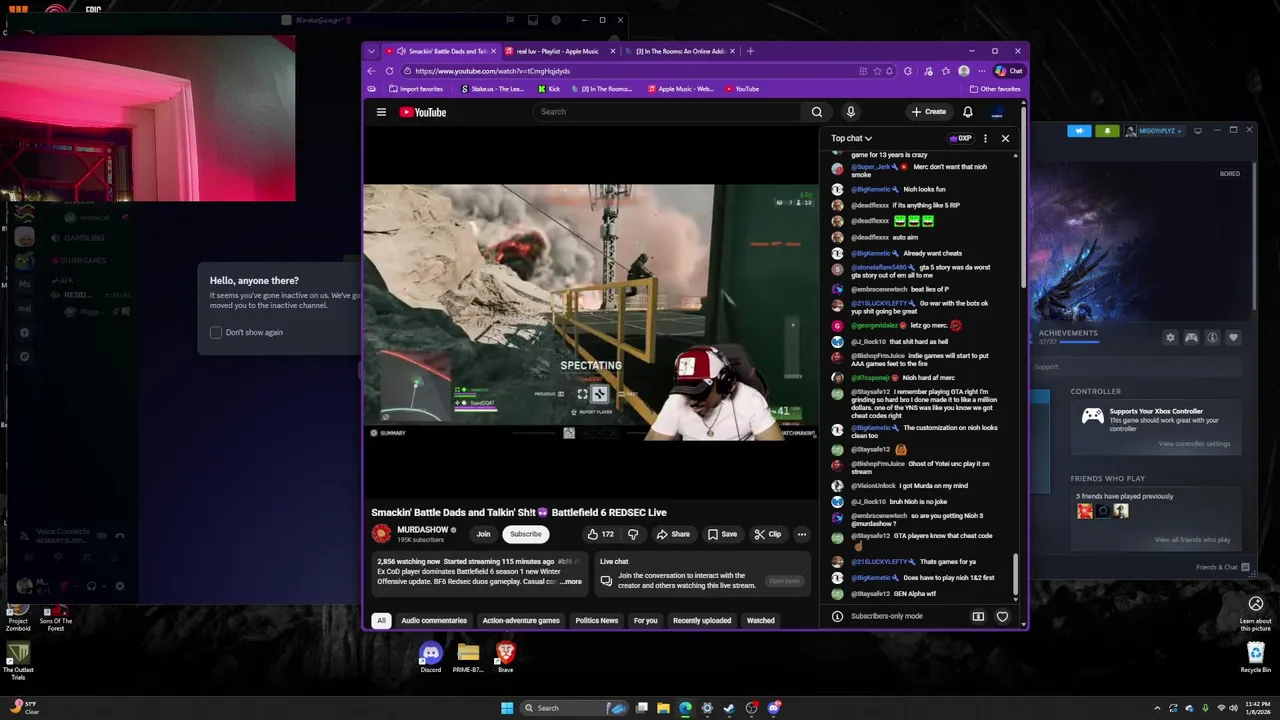1280x720 pixels.
Task: Select Action-adventure games chip
Action: click(x=521, y=620)
